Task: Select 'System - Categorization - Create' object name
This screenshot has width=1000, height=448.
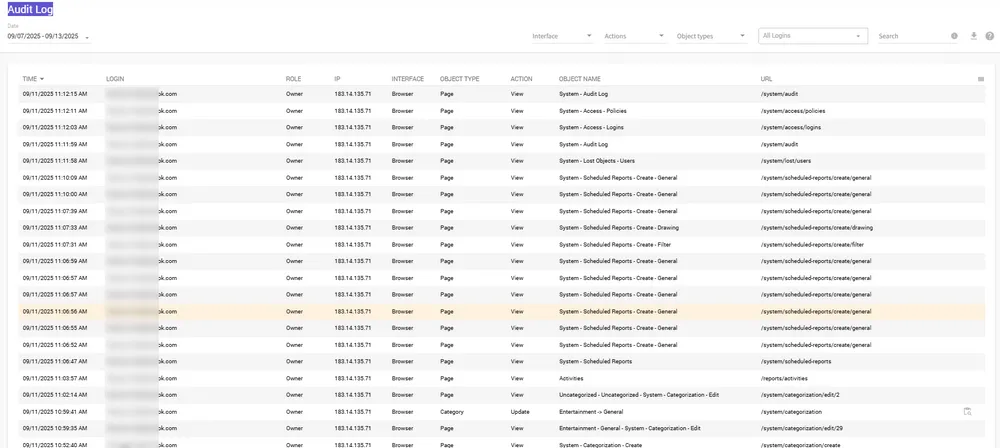Action: (600, 445)
